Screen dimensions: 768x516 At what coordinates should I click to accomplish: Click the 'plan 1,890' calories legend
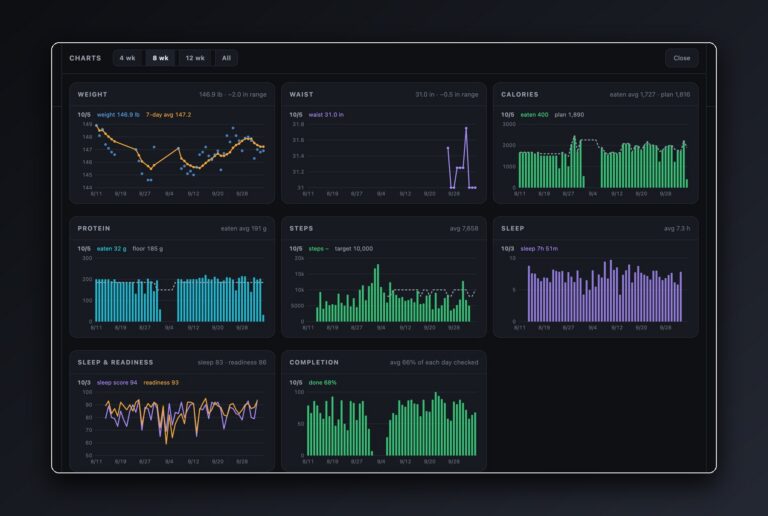tap(569, 115)
